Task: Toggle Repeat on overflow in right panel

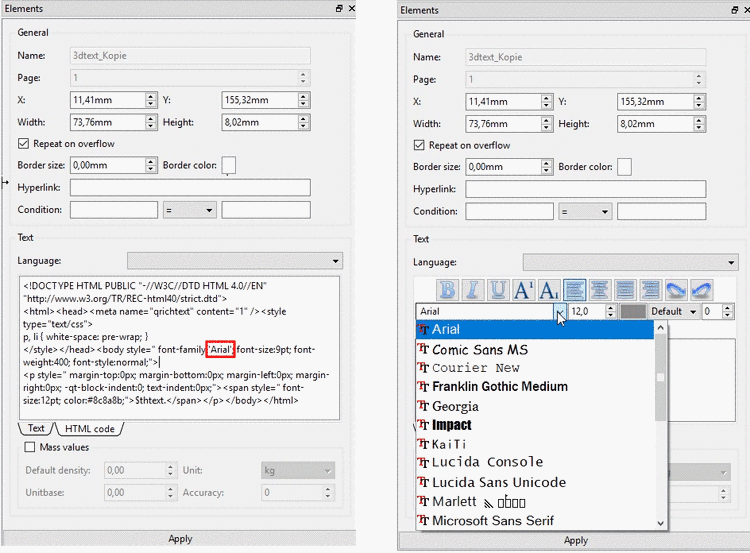Action: point(419,145)
